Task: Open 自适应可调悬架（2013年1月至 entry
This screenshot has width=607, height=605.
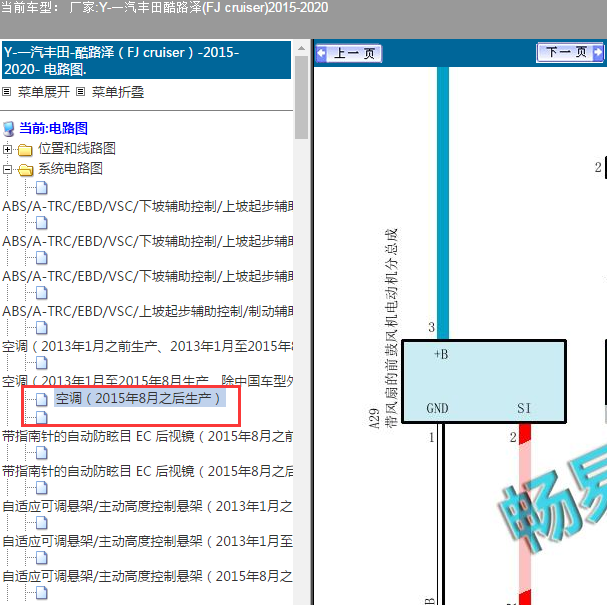Action: [147, 541]
